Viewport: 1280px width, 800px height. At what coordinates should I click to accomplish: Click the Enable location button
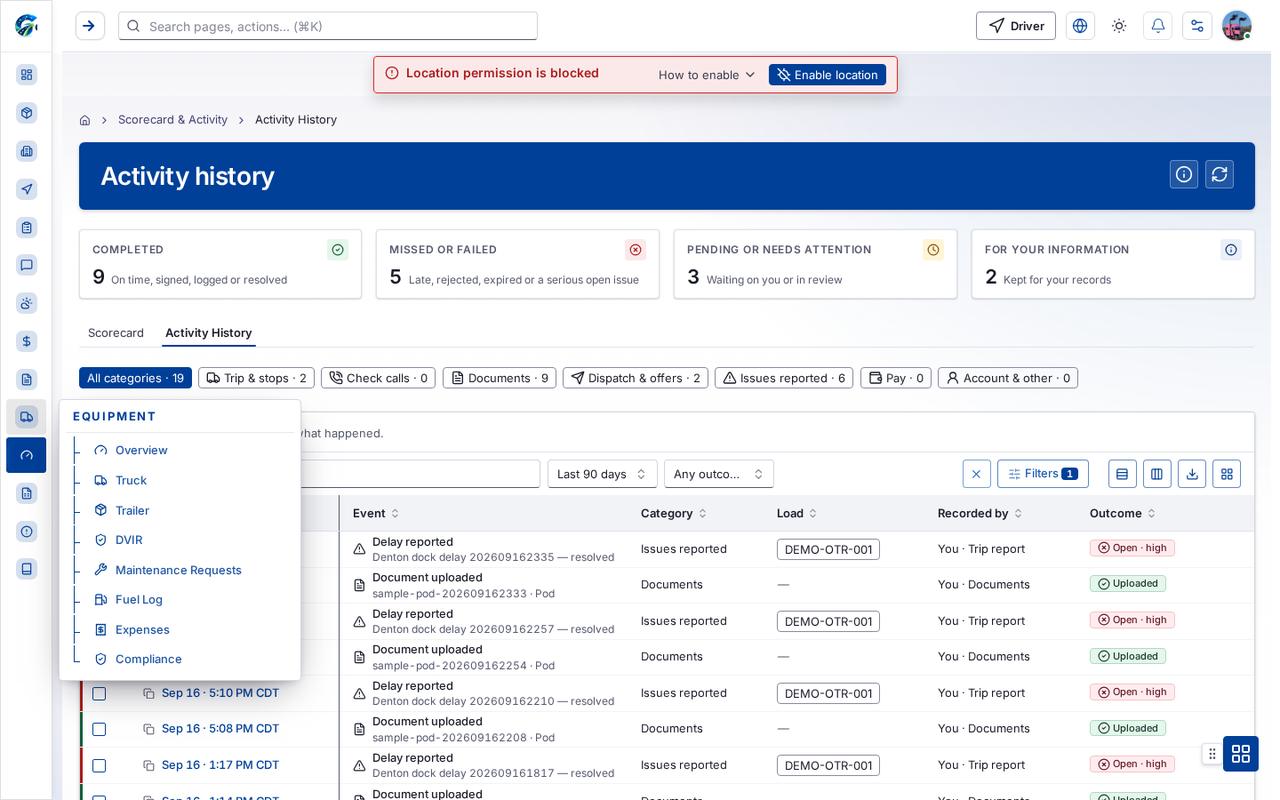pyautogui.click(x=827, y=75)
